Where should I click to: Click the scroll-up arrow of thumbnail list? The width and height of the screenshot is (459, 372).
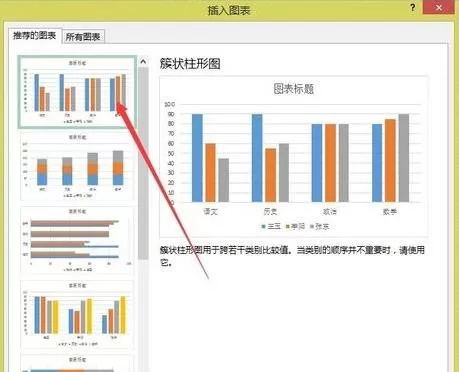pos(143,62)
